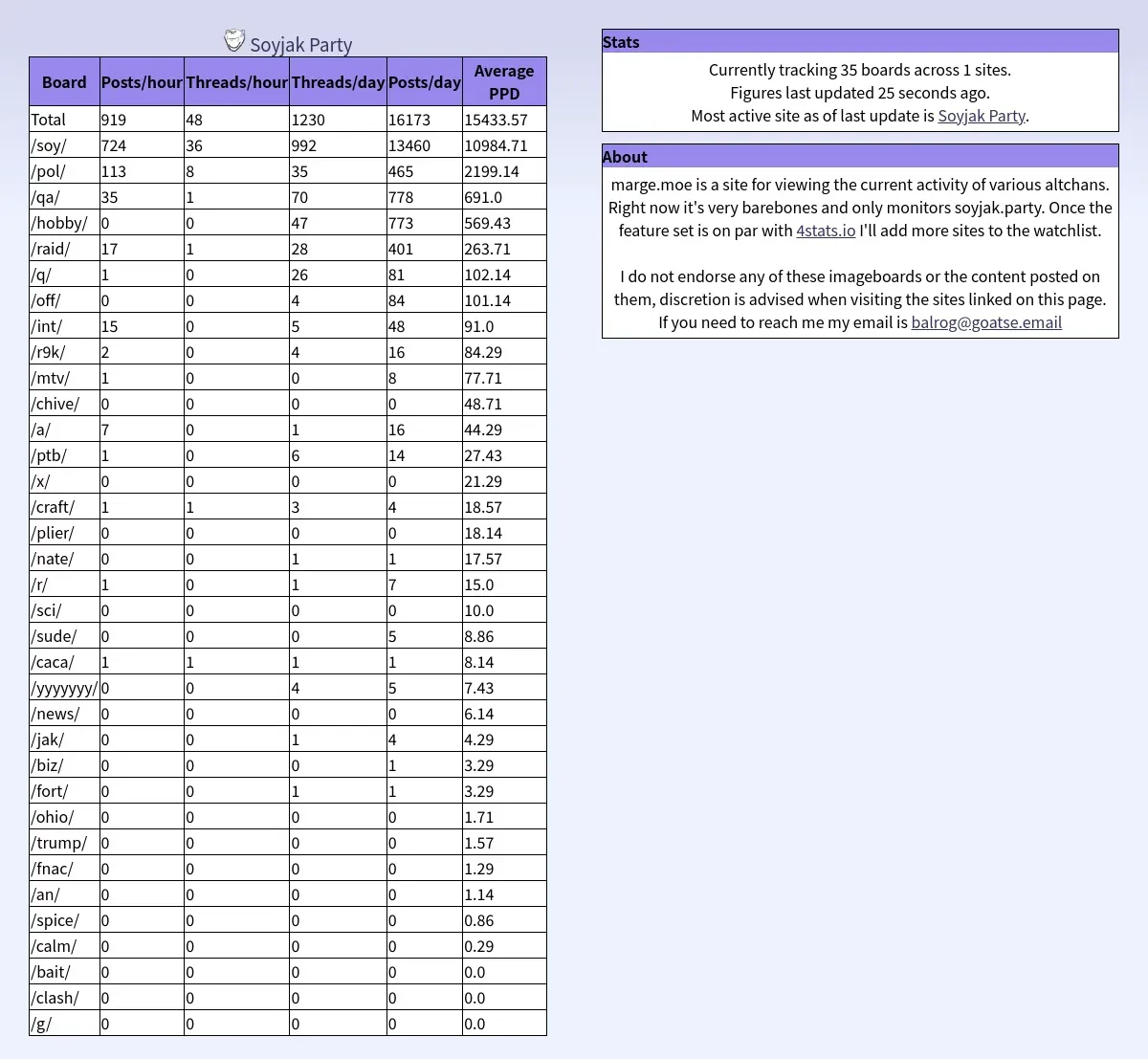
Task: Select the /soy/ board cell
Action: (x=64, y=145)
